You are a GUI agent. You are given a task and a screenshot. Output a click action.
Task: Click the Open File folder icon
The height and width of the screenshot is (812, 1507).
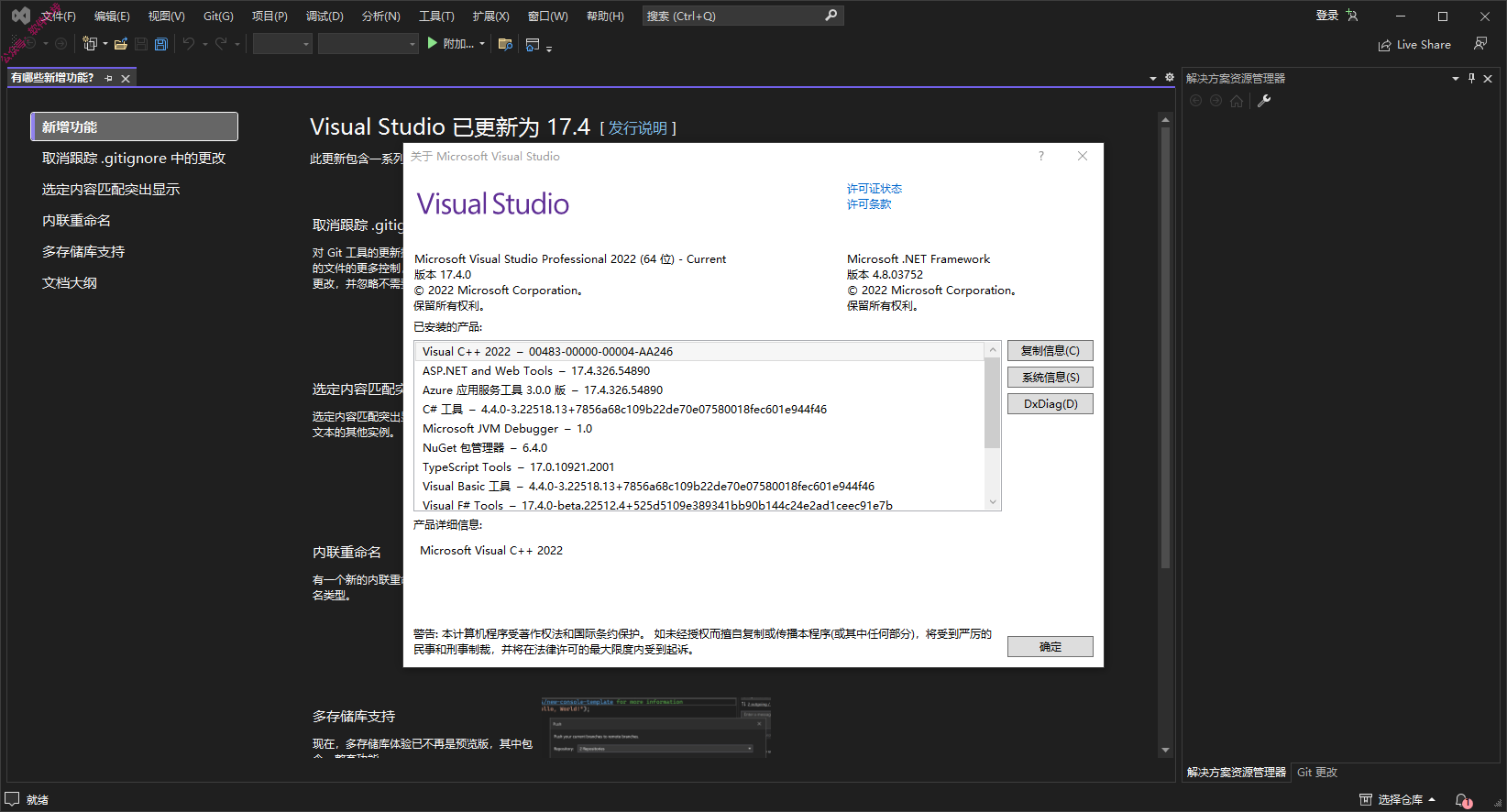click(x=120, y=43)
